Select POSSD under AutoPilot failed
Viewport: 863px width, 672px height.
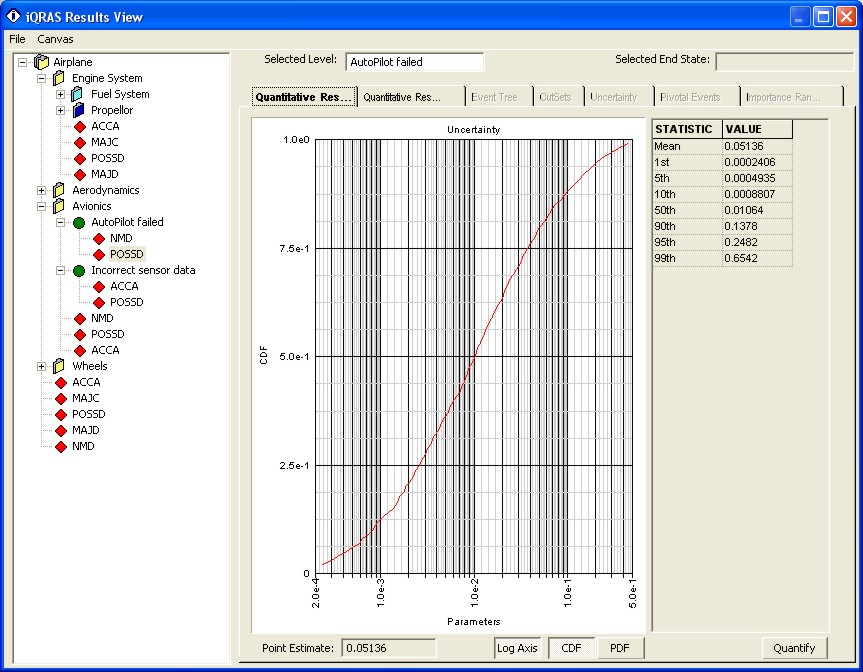pyautogui.click(x=126, y=254)
